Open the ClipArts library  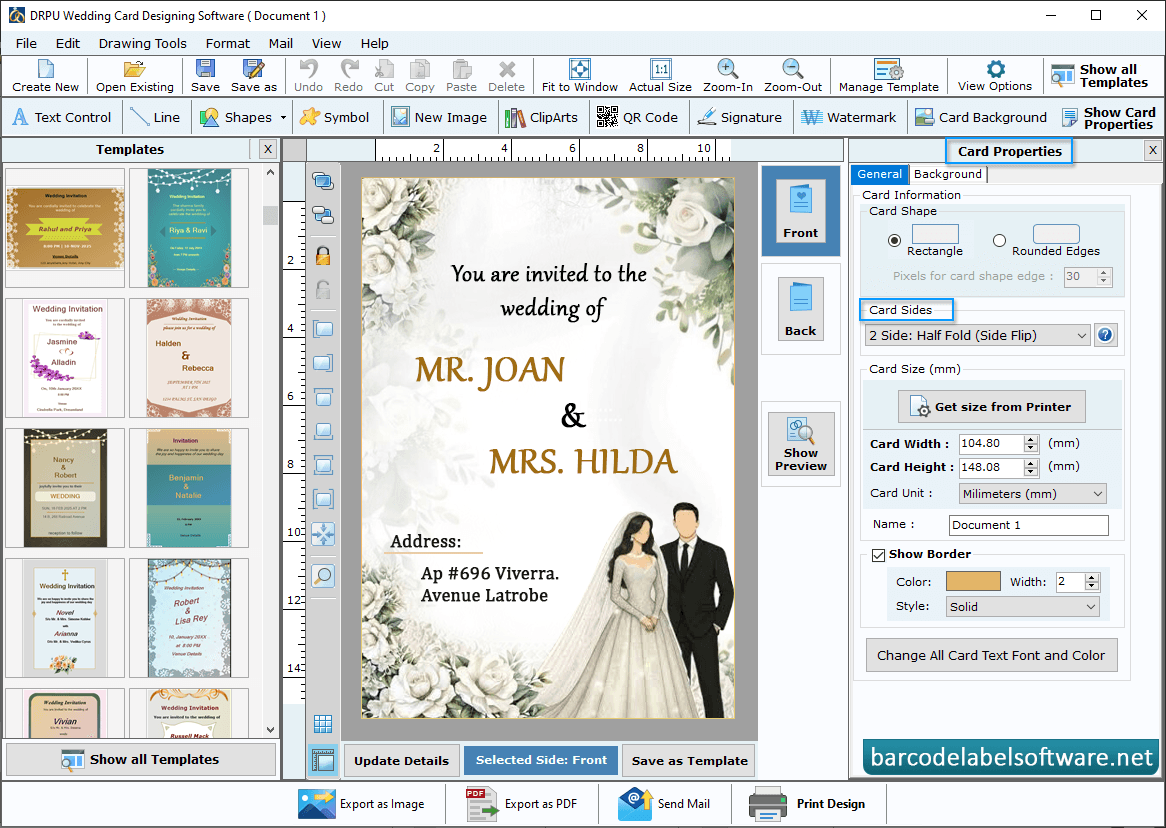(541, 118)
